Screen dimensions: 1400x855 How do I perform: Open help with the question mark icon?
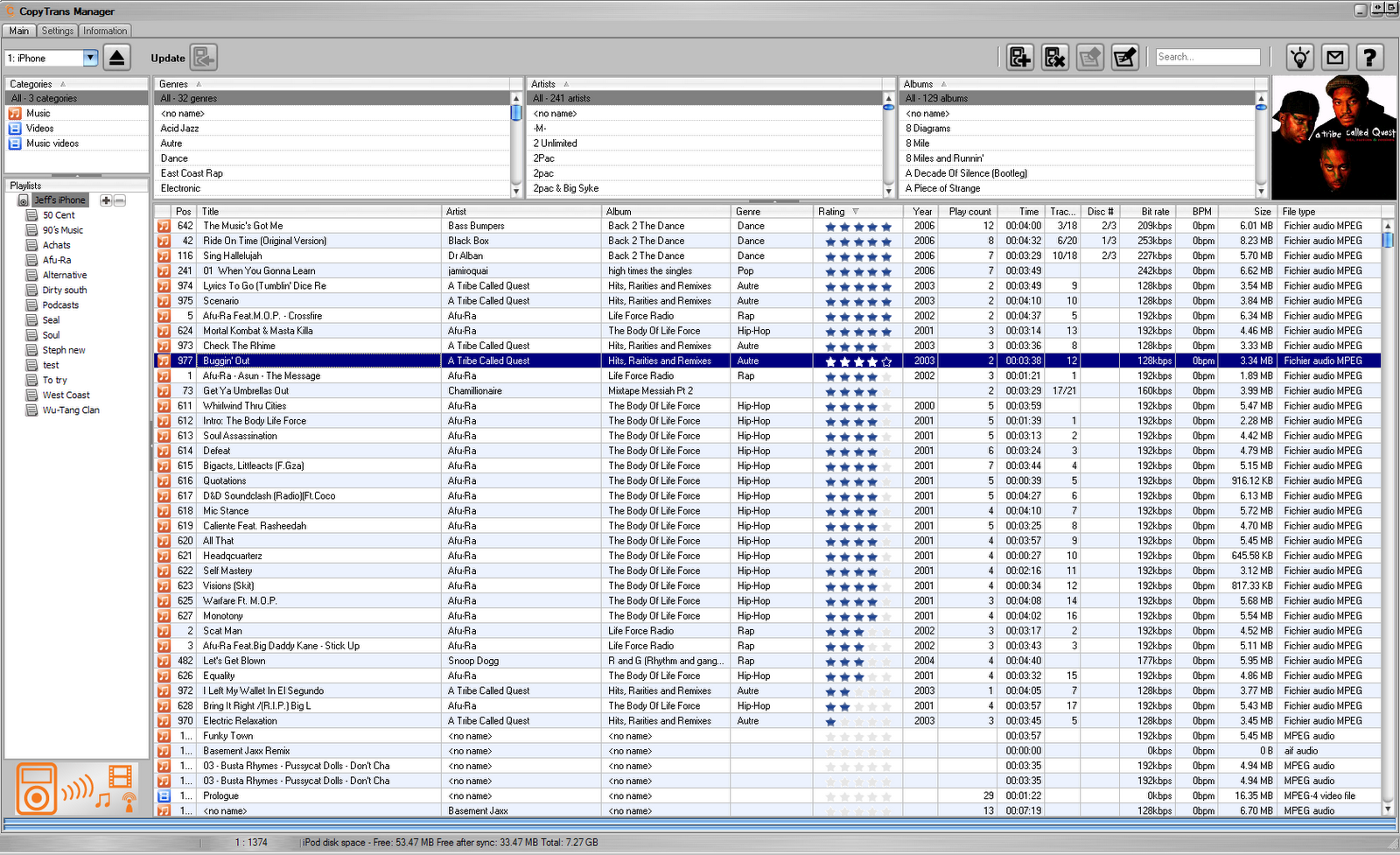tap(1370, 58)
